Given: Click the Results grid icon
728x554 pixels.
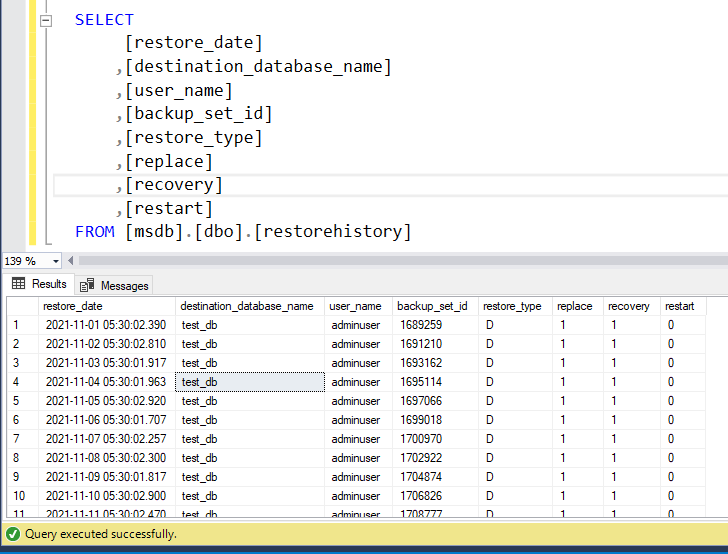Looking at the screenshot, I should (x=19, y=283).
